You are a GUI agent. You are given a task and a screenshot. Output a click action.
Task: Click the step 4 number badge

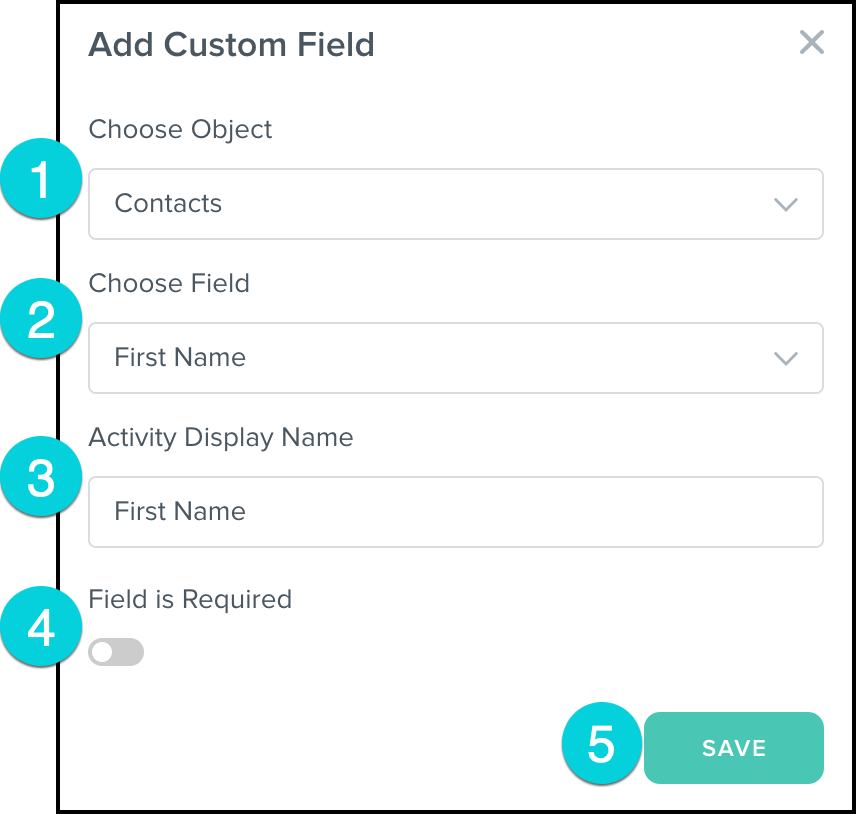tap(41, 629)
